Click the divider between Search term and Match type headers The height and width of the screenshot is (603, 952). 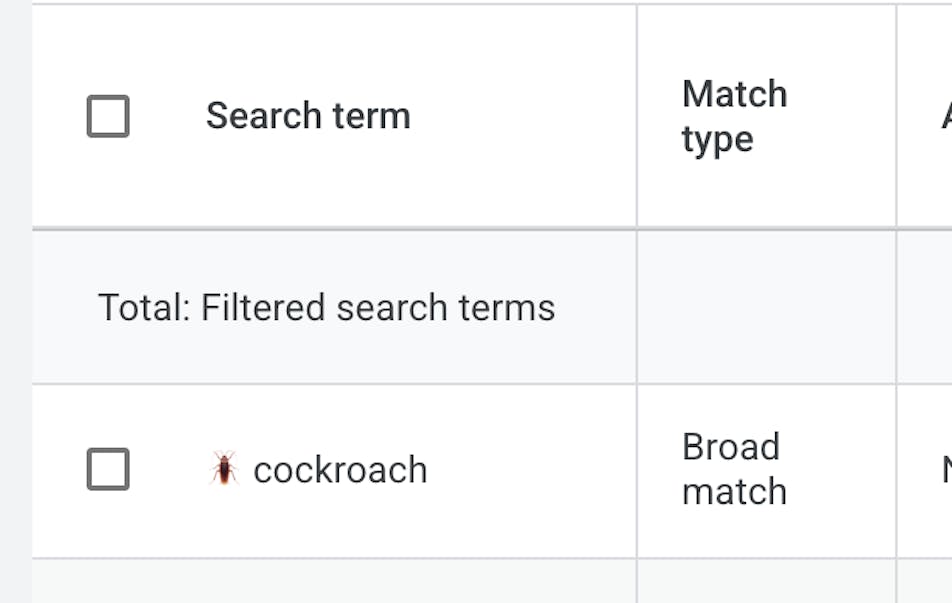tap(637, 116)
